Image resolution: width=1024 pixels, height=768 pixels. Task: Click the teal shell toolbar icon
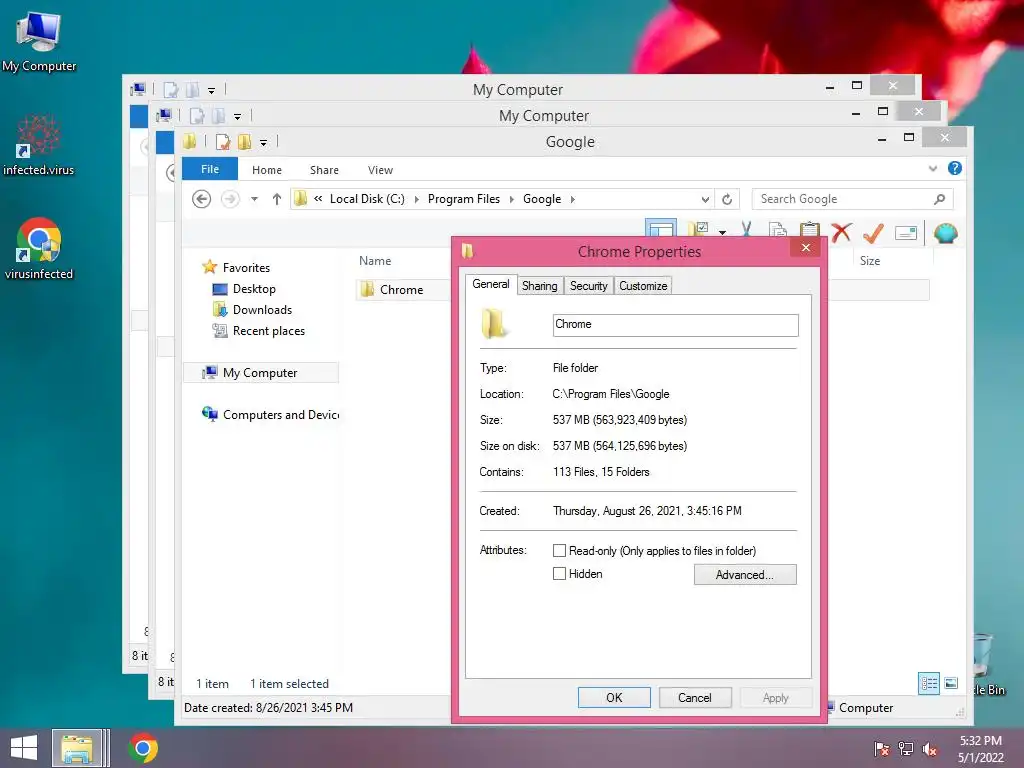946,232
